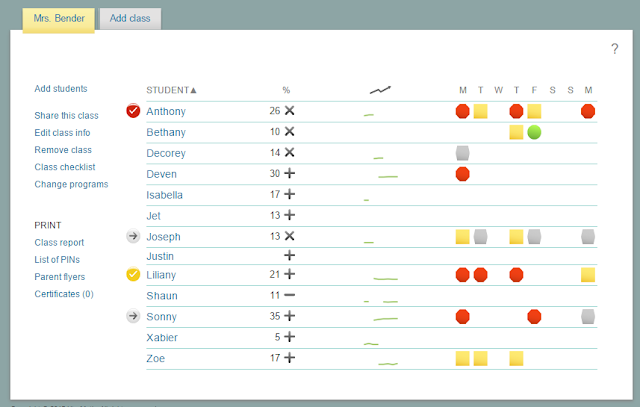The height and width of the screenshot is (407, 640).
Task: Click the X icon in Joseph's row
Action: (289, 236)
